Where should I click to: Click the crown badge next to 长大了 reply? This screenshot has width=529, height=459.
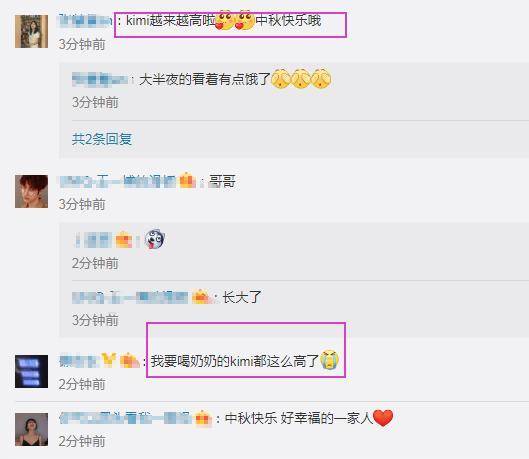201,297
